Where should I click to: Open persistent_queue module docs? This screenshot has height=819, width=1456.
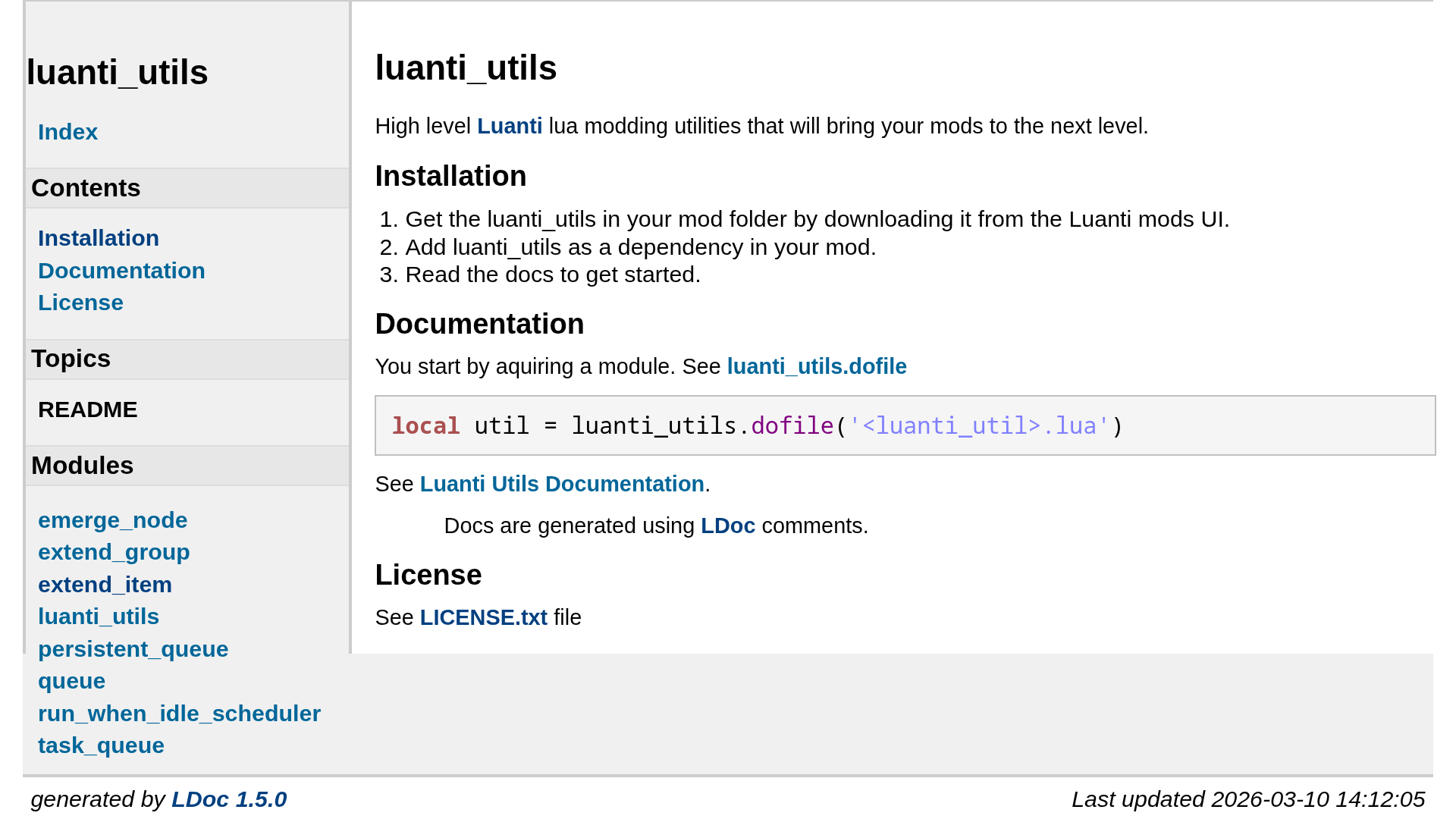point(133,649)
